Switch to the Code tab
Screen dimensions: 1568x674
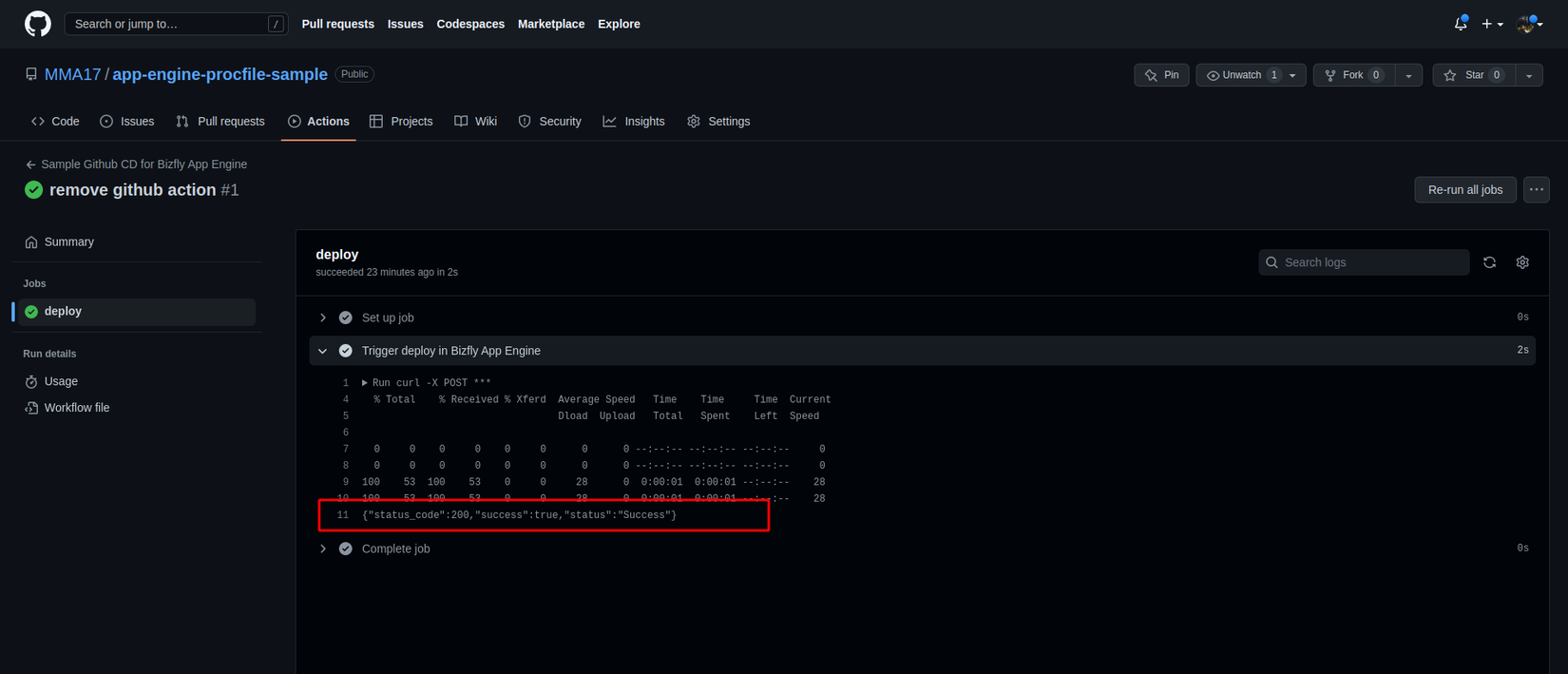click(x=55, y=122)
